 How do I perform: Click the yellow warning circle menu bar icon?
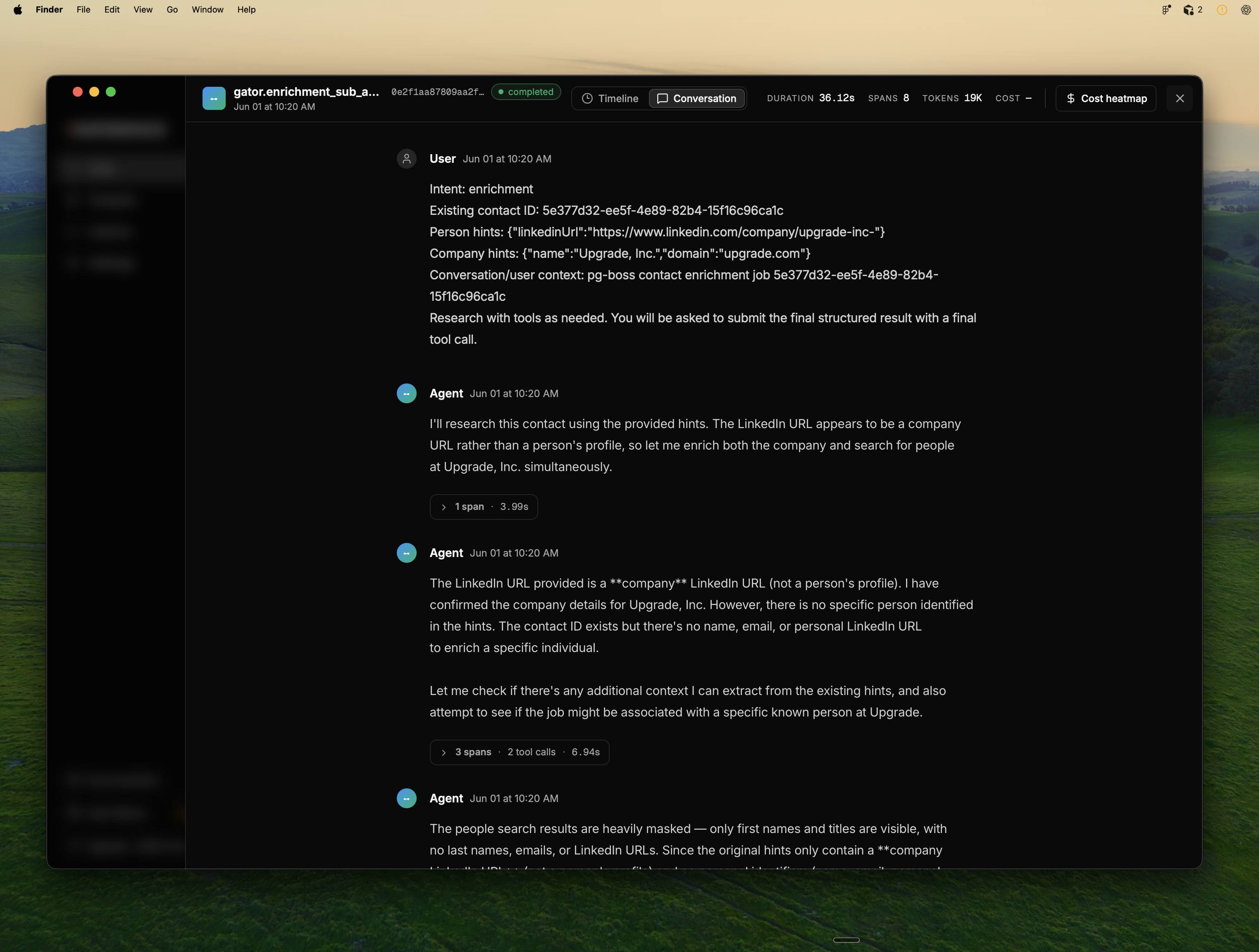[x=1222, y=10]
